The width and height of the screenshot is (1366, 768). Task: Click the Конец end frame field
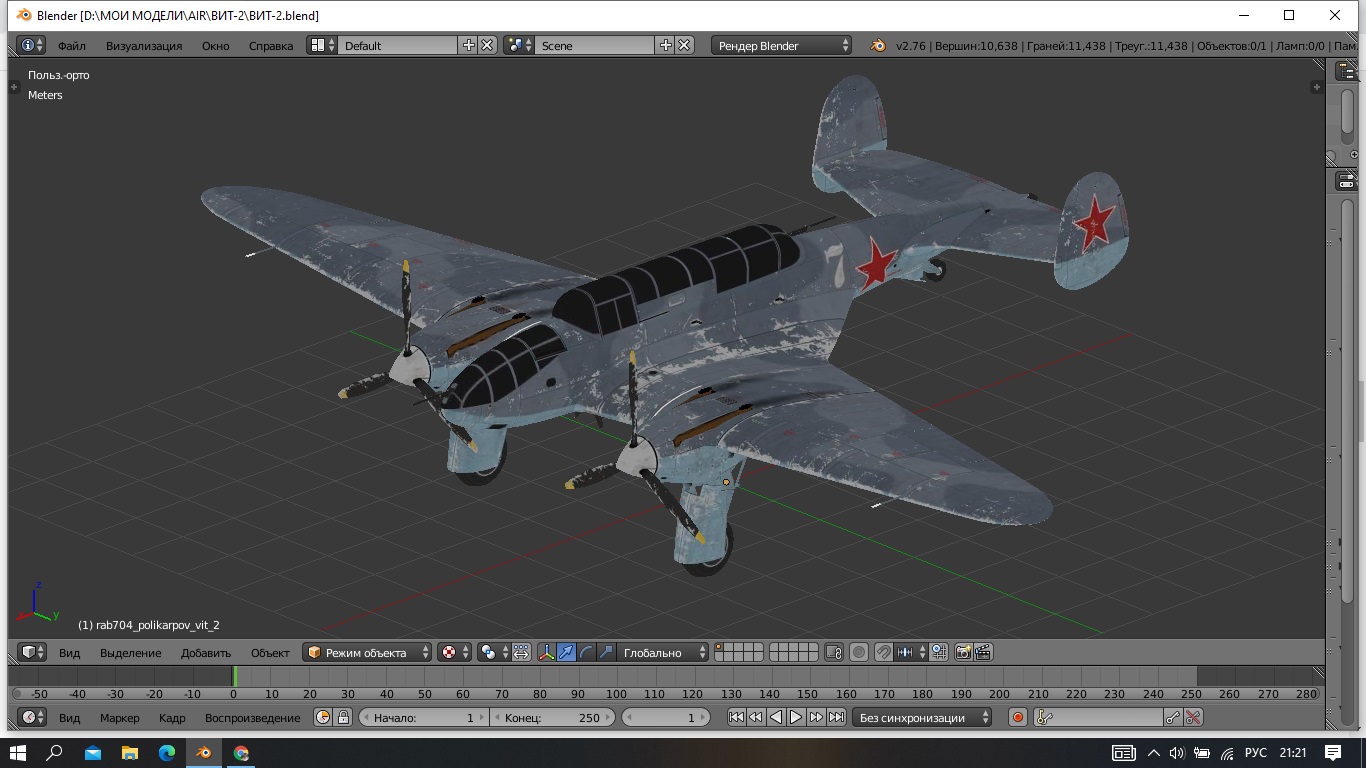pyautogui.click(x=553, y=717)
